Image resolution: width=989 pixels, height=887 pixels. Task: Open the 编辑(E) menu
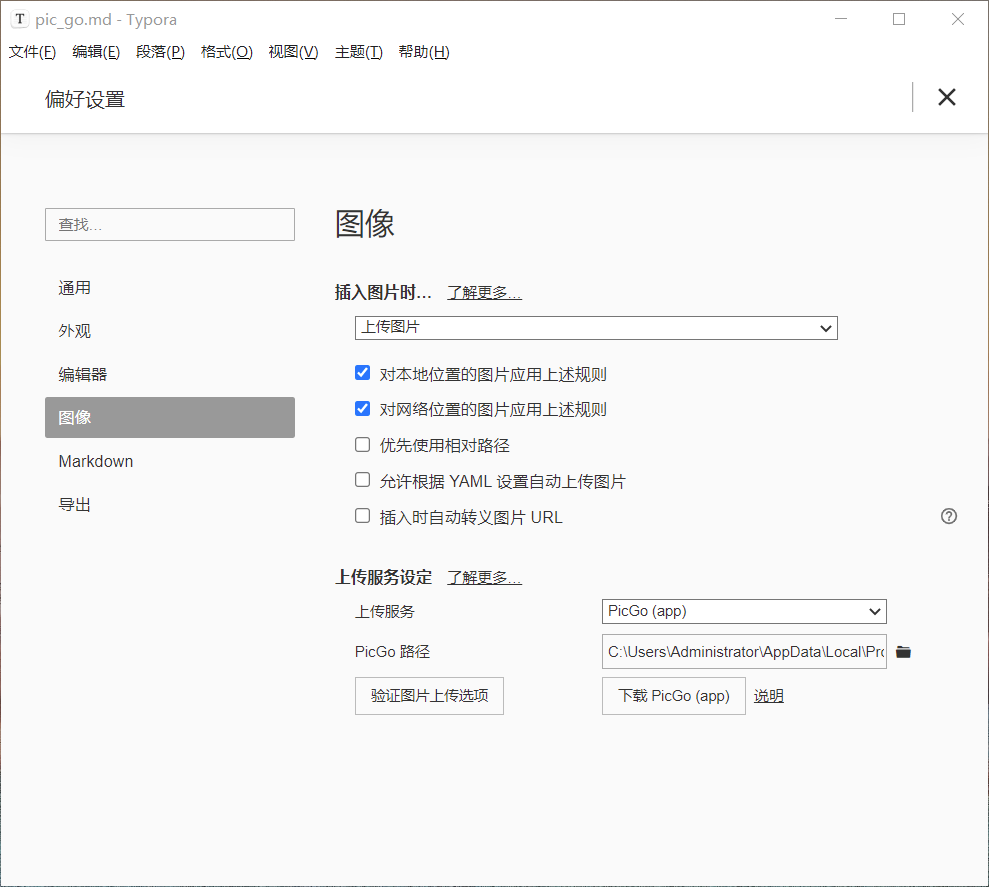(x=96, y=52)
